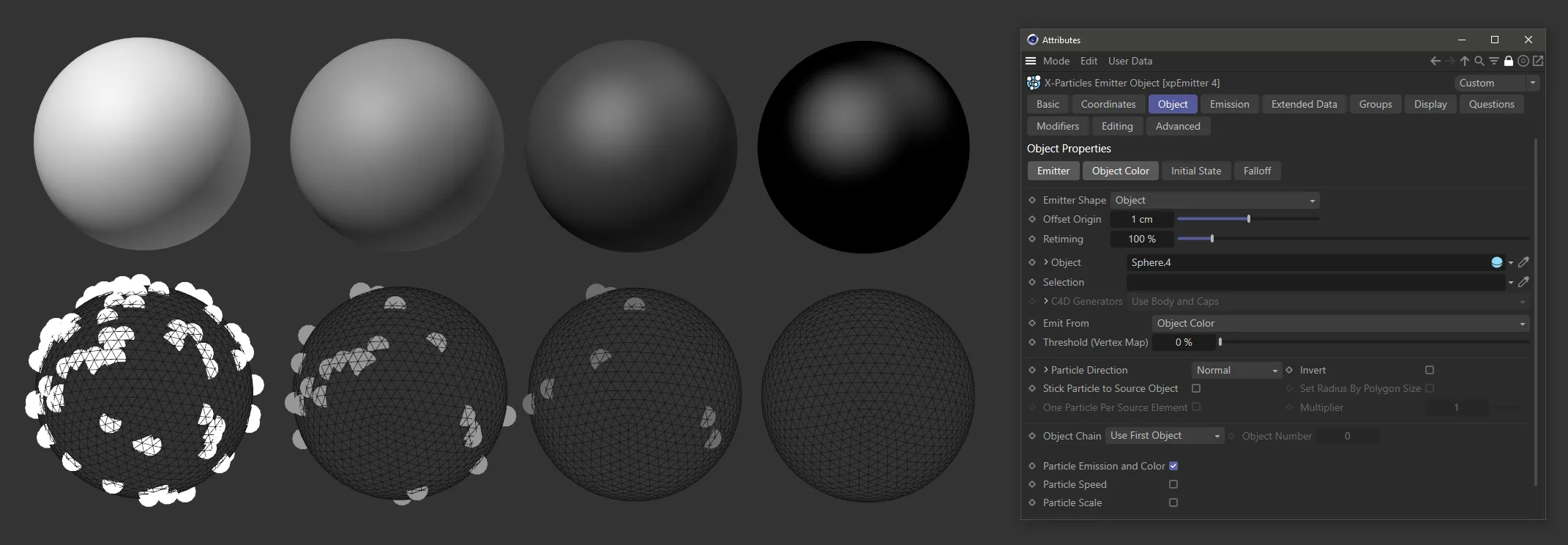Click the Initial State sub-tab button
This screenshot has height=545, width=1568.
click(1196, 171)
